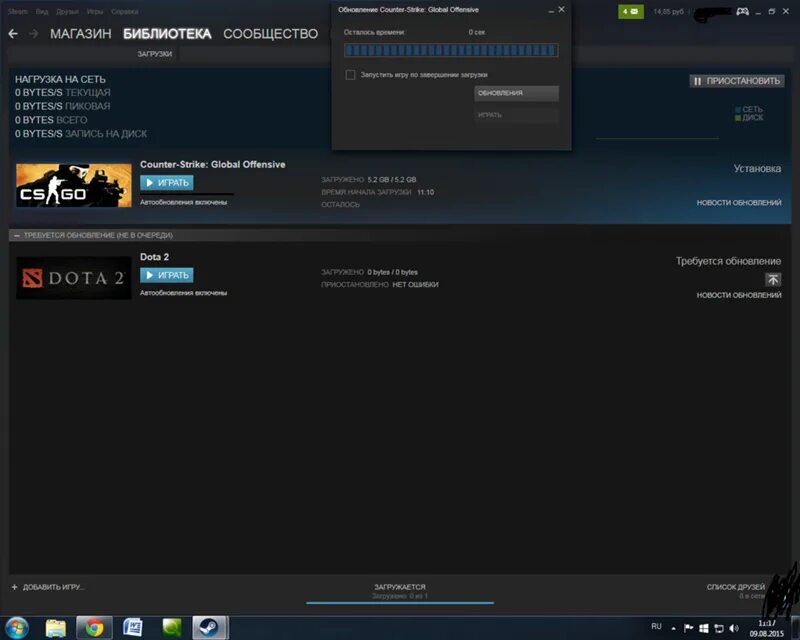Click the Сеть network graph legend
Screen dimensions: 800x640
(749, 109)
